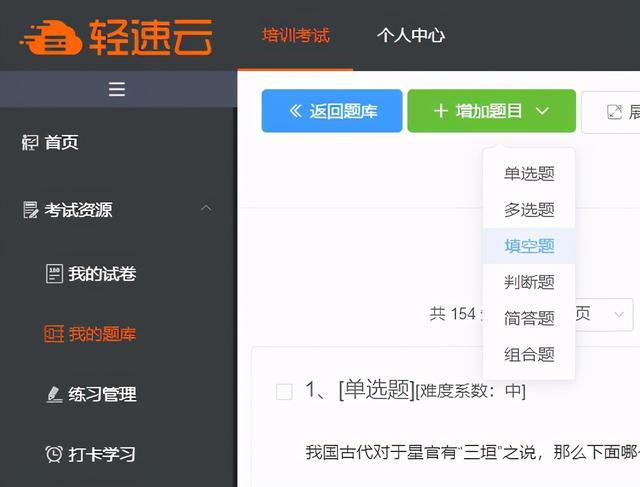This screenshot has height=487, width=640.
Task: Open 打卡学习 in the sidebar
Action: (x=102, y=454)
